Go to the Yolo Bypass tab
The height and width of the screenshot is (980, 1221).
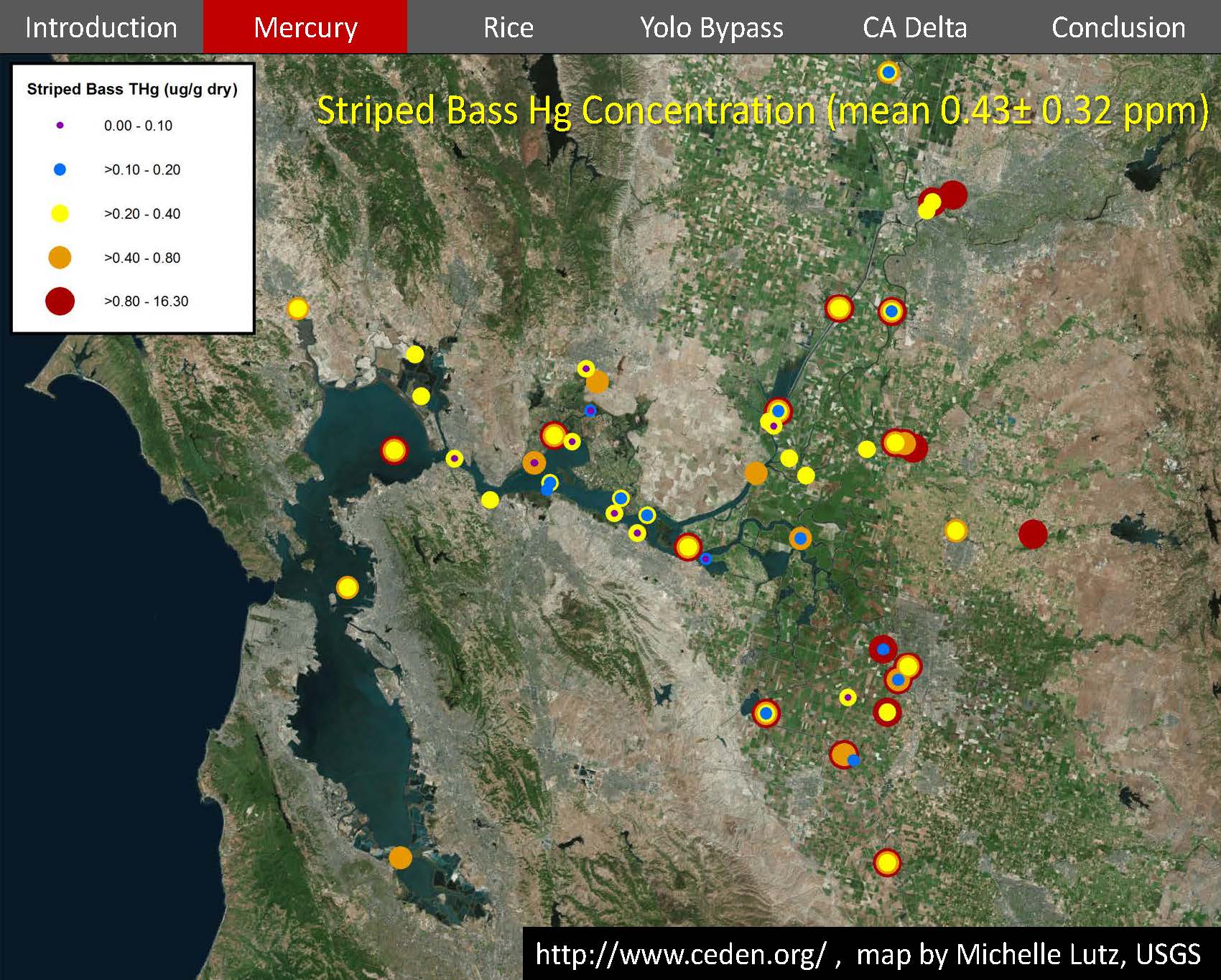(711, 27)
